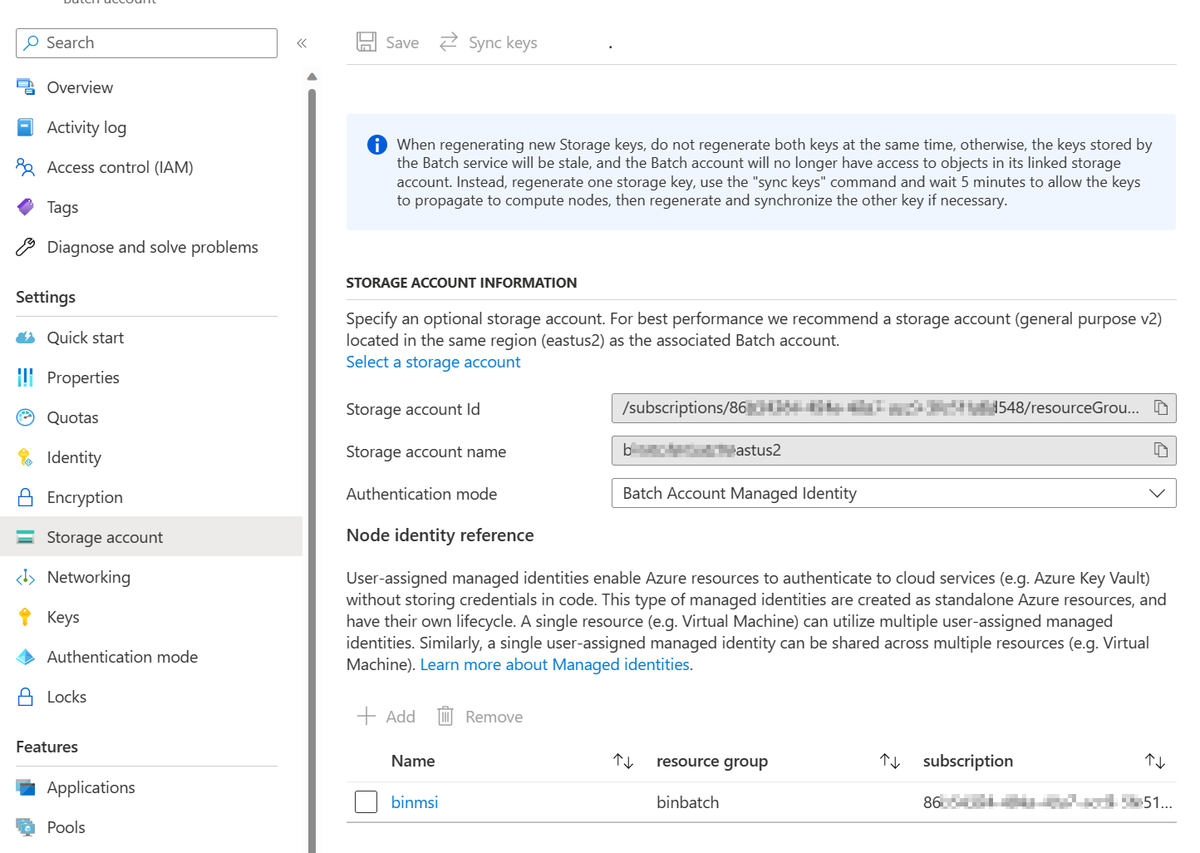
Task: Open Learn more about Managed identities link
Action: 555,664
